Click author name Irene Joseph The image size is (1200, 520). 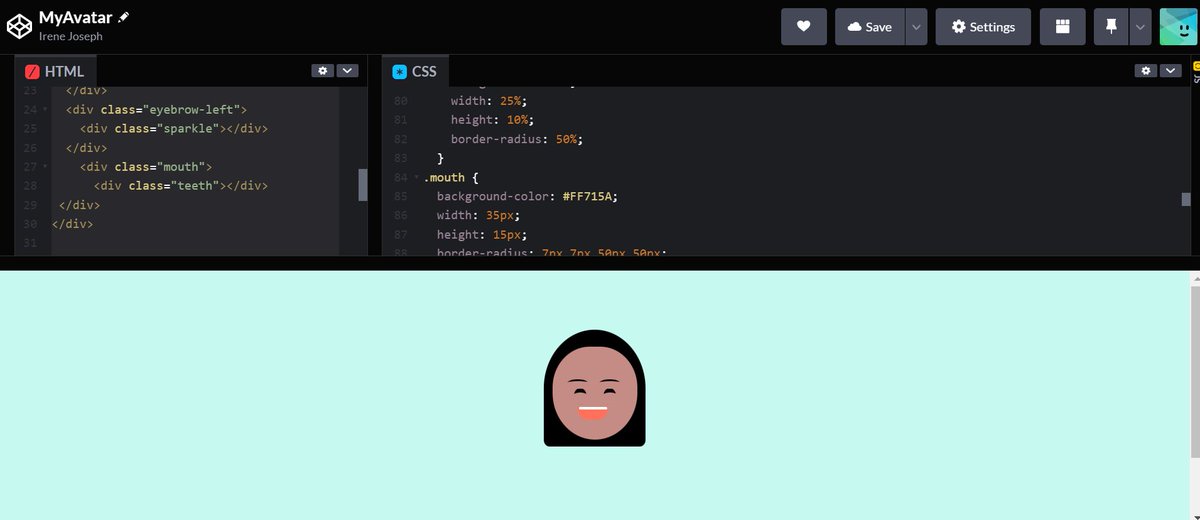[71, 37]
